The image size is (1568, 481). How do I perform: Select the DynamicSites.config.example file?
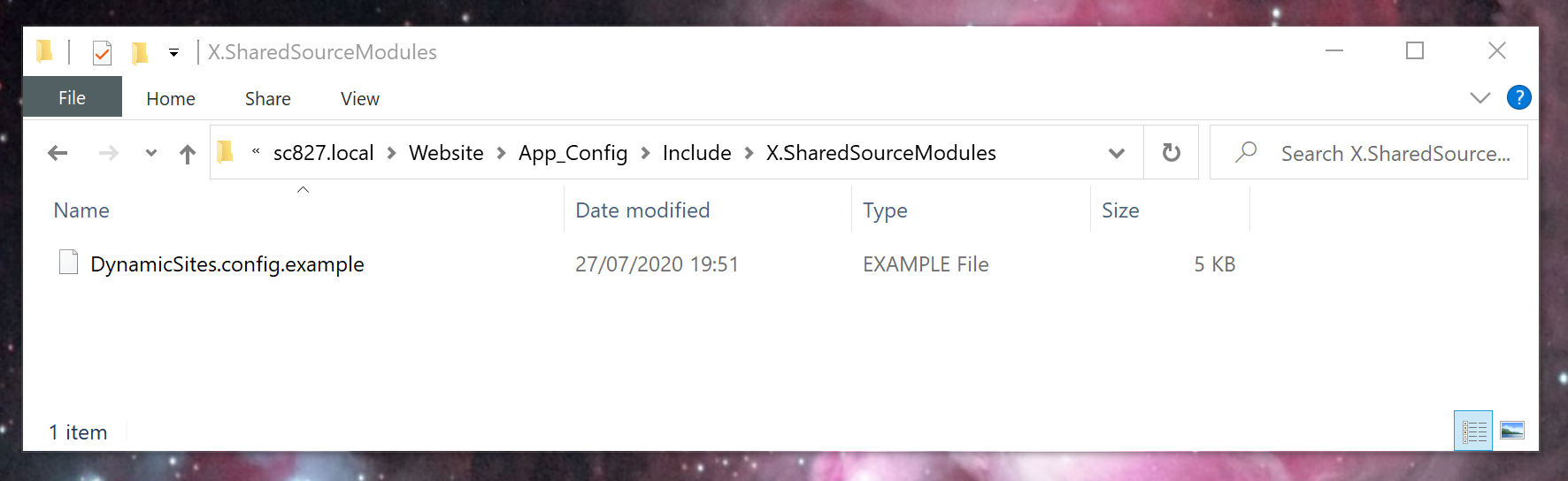227,263
